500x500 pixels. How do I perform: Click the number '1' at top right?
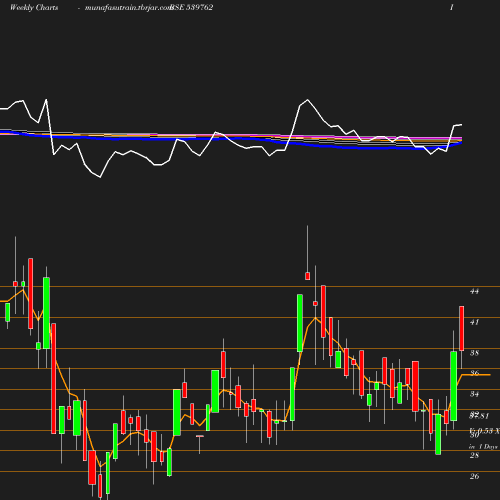point(452,8)
